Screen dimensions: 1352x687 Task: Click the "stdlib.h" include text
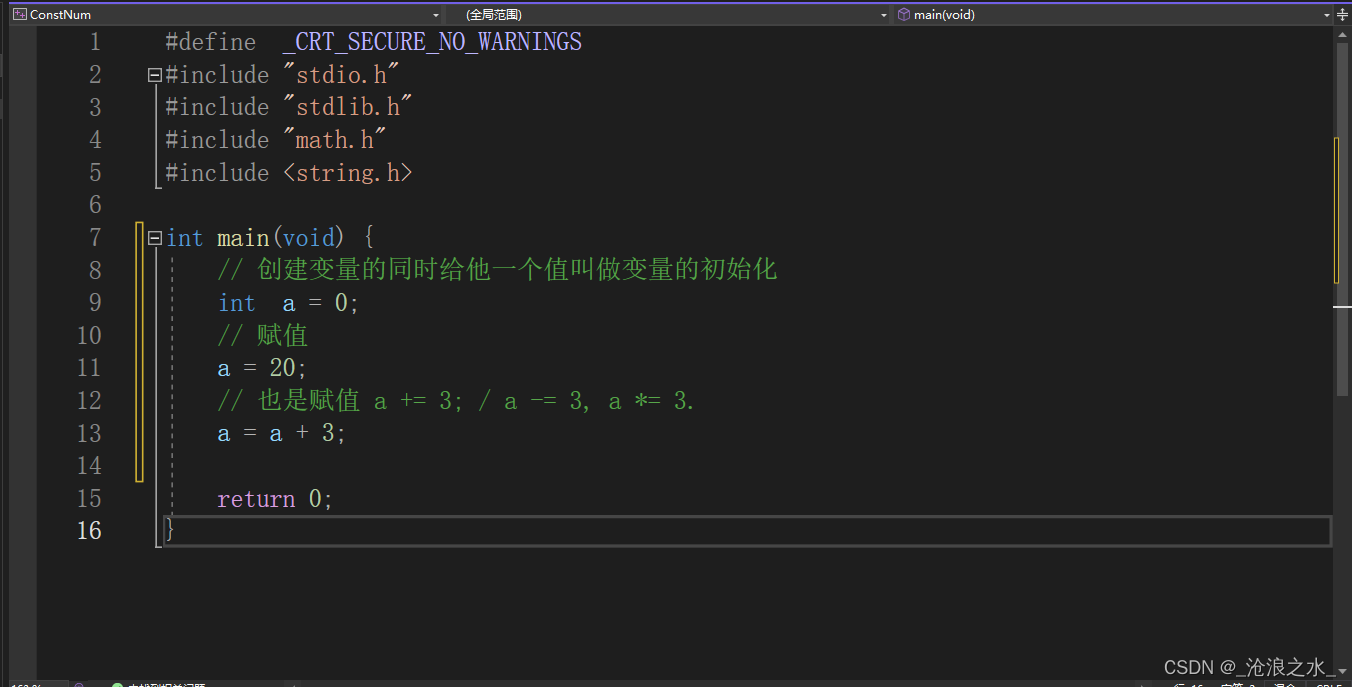coord(348,107)
